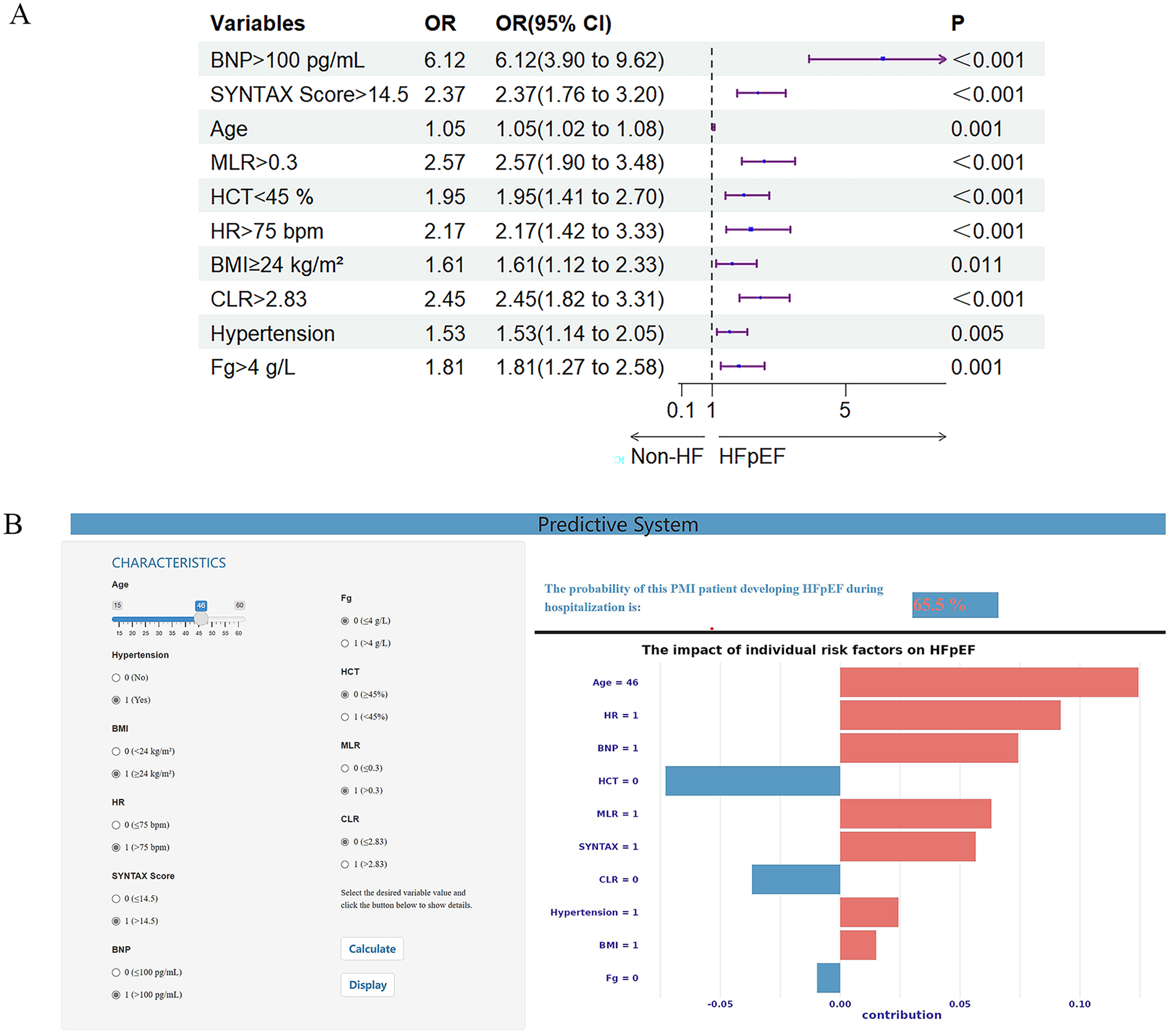Select Fg 1 (>4 g/L) radio button
Viewport: 1172px width, 1036px height.
[345, 643]
